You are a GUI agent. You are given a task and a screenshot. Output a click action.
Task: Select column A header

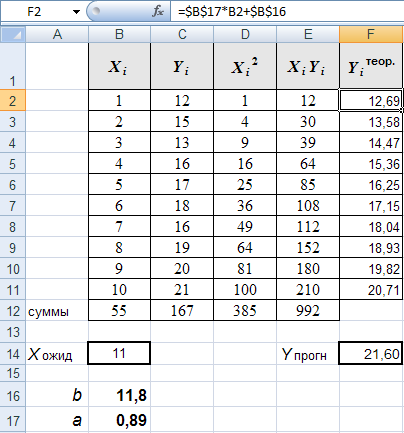pyautogui.click(x=57, y=34)
